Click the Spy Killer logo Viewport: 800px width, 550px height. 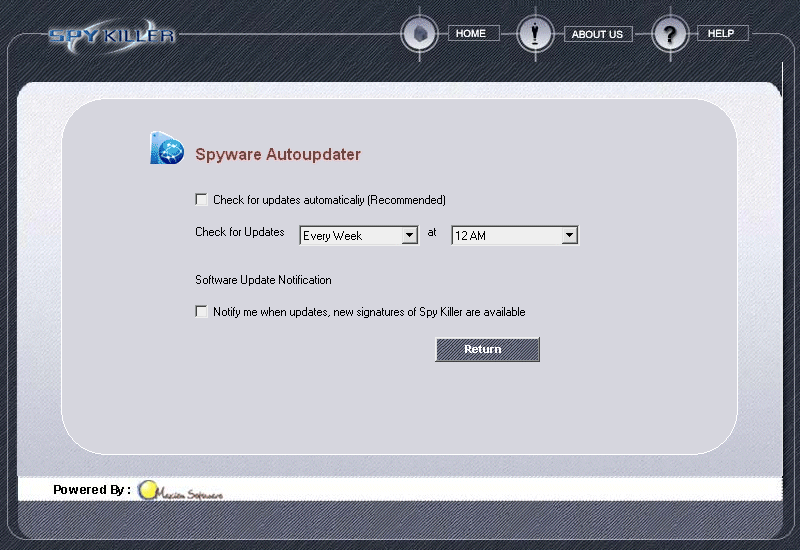(111, 36)
